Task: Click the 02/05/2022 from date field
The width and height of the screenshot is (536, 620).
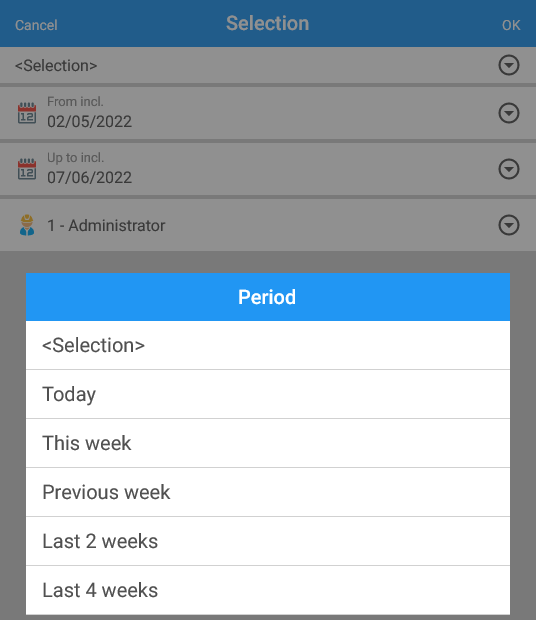Action: point(268,113)
